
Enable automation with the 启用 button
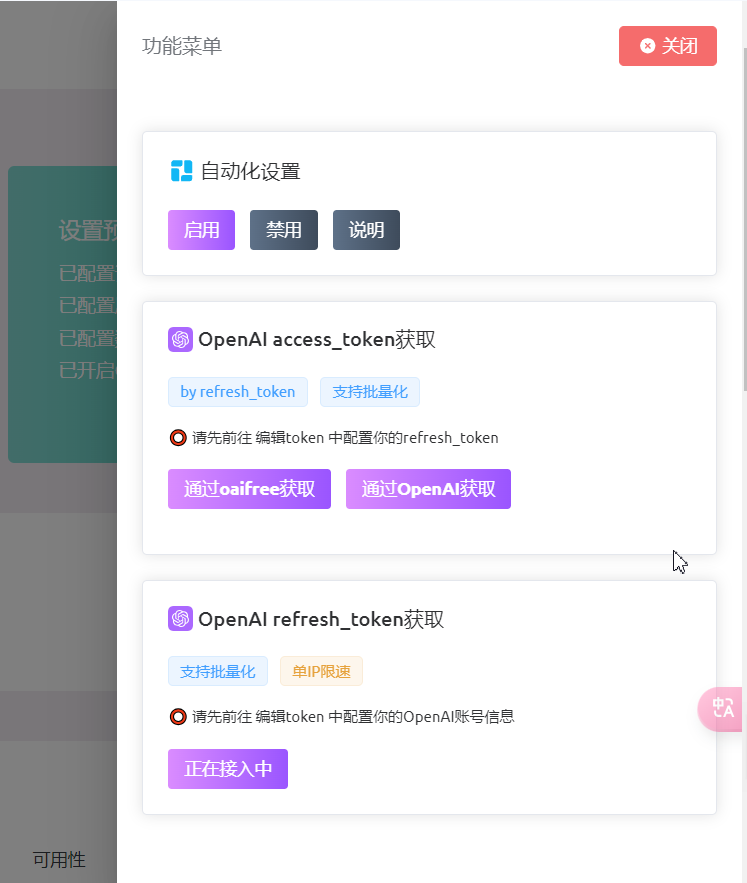[201, 230]
